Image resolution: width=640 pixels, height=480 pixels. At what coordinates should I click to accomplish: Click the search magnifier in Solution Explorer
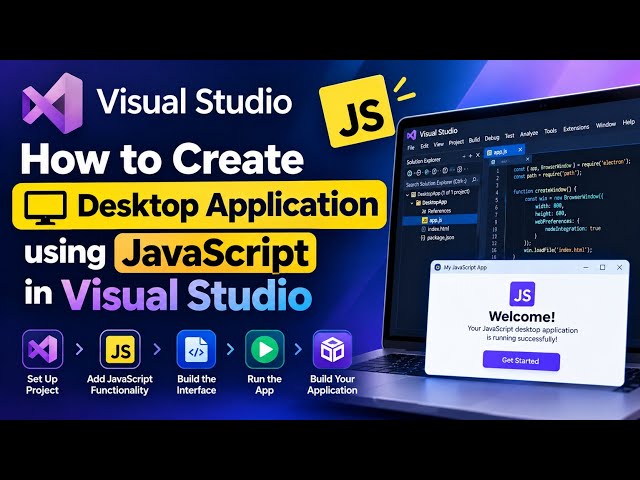click(474, 179)
